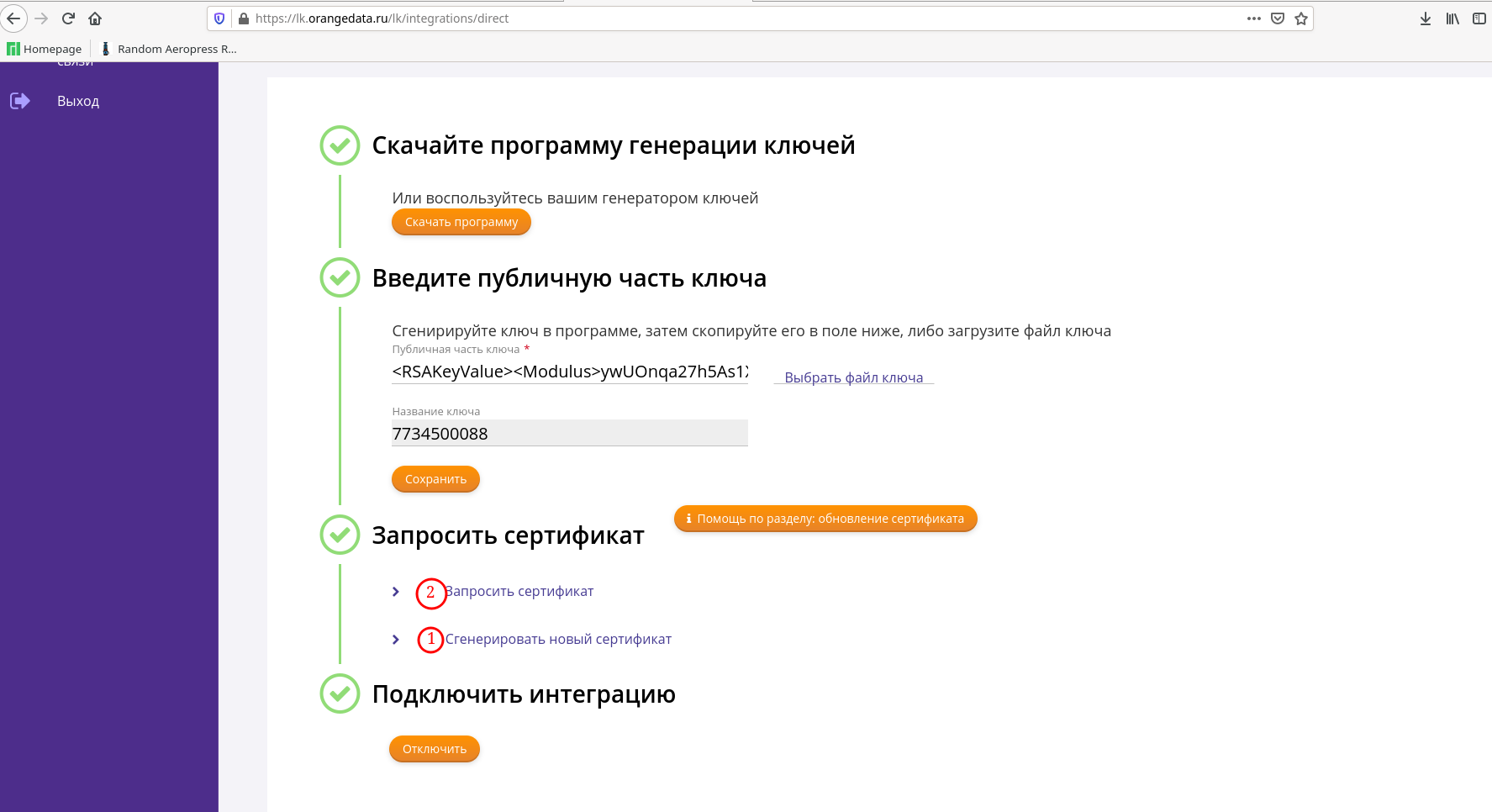Click checkmark next to Введите публичную часть ключа

340,277
